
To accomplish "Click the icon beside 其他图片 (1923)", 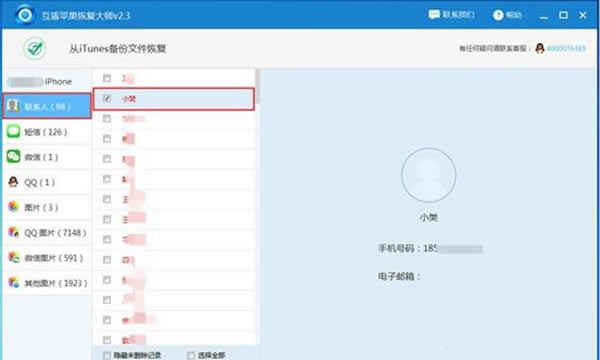I will [13, 283].
